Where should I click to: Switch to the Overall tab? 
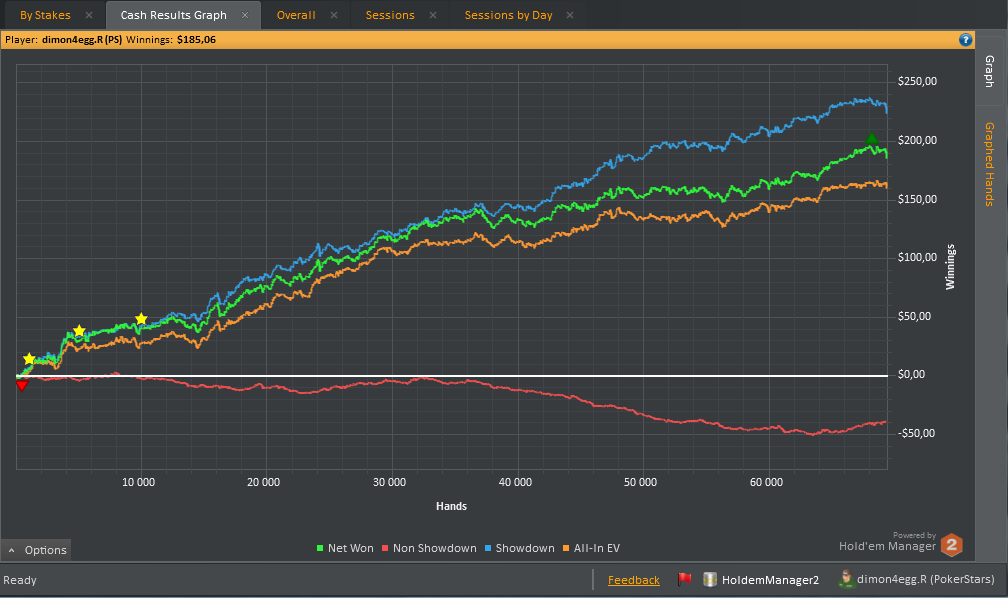coord(296,15)
